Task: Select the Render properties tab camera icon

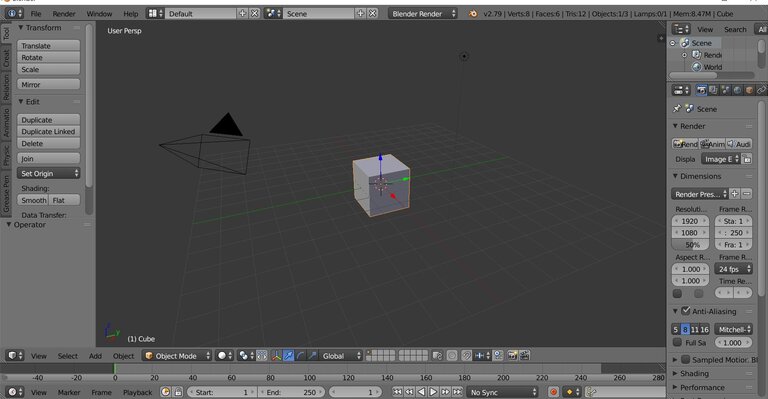Action: pos(701,90)
